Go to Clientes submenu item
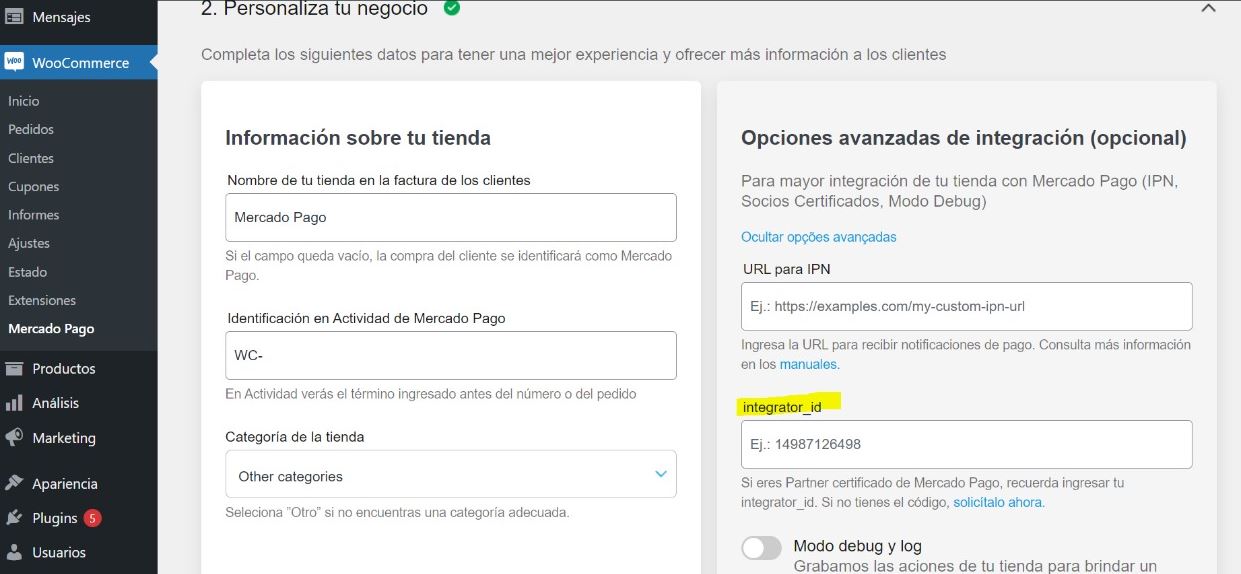Image resolution: width=1241 pixels, height=574 pixels. click(31, 158)
